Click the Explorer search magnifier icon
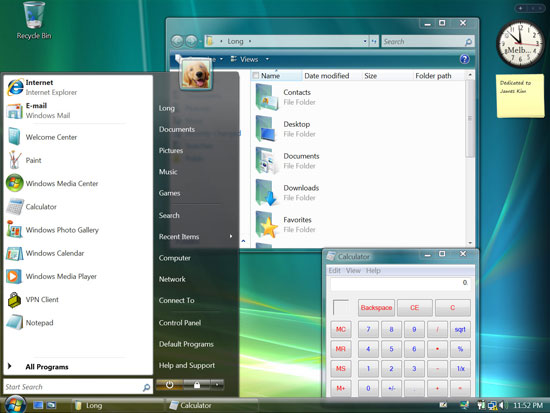Screen dimensions: 550x413 (x=468, y=42)
